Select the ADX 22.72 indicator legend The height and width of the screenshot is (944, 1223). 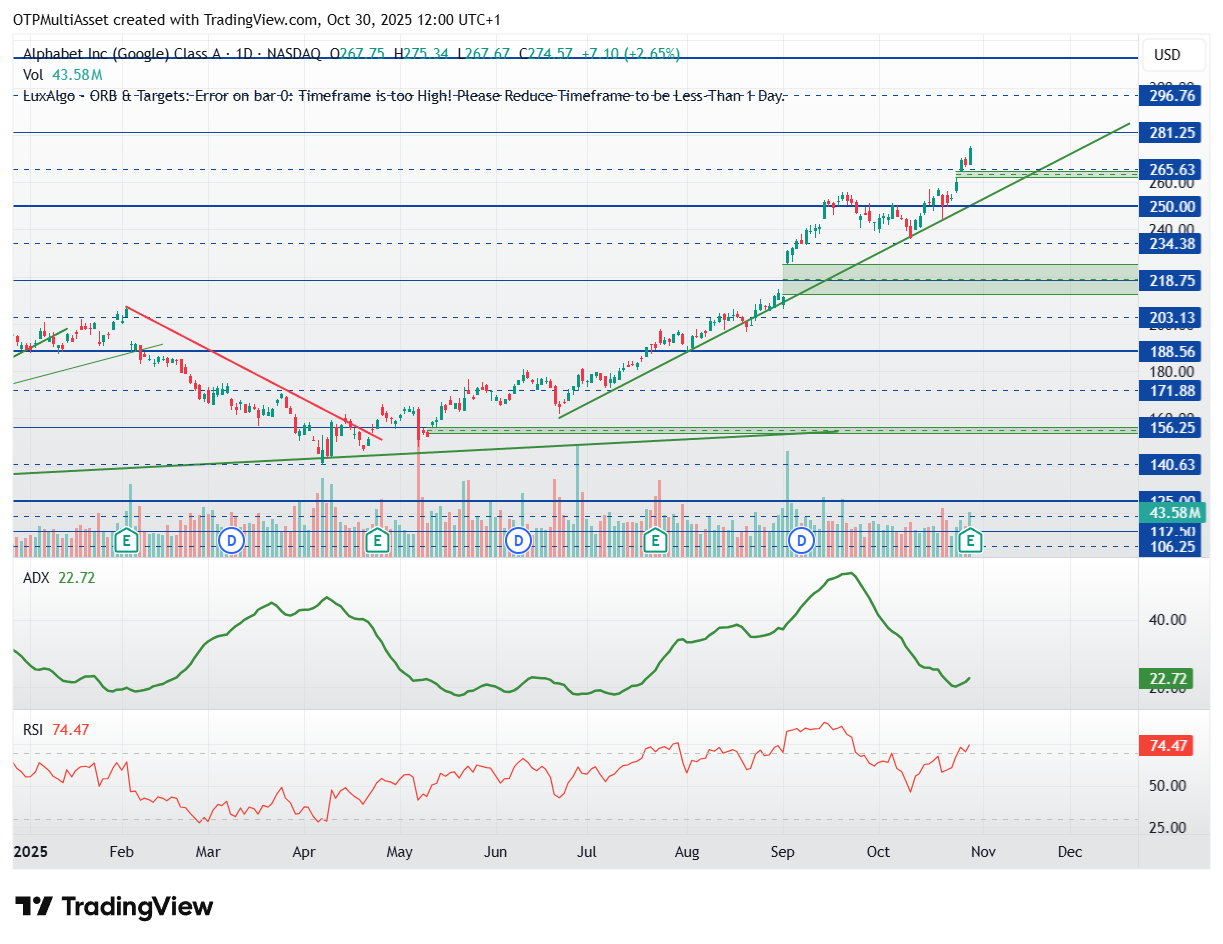click(59, 577)
